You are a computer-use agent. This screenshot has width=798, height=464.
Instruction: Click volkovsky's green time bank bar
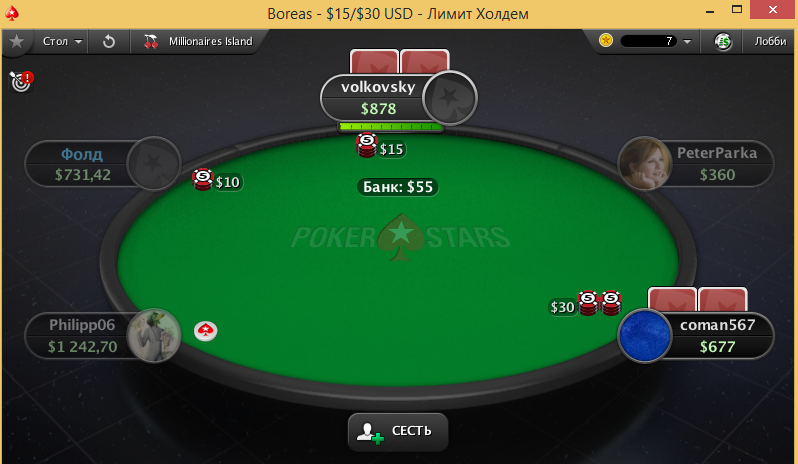(390, 127)
